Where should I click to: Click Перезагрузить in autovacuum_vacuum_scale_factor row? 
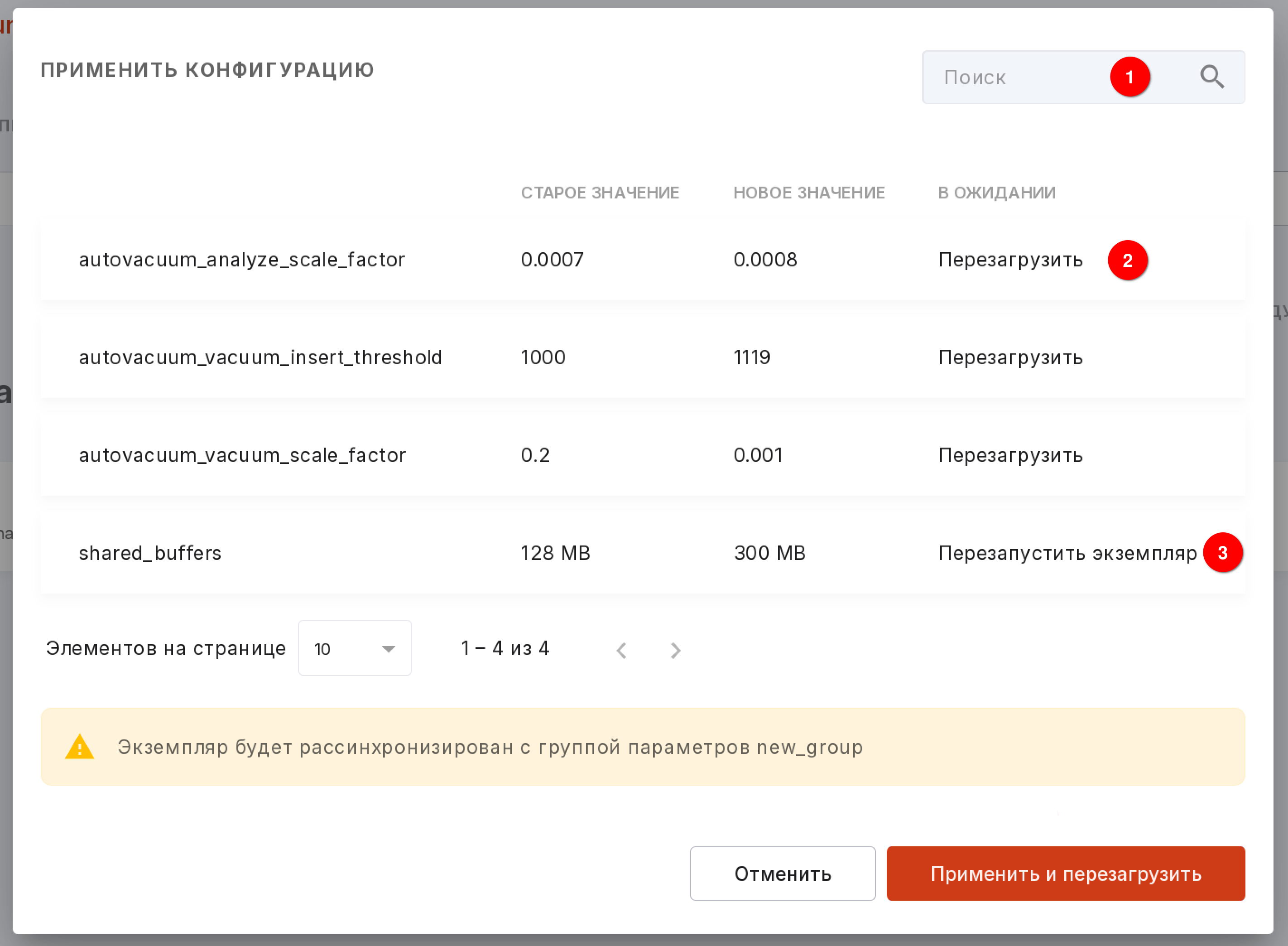pyautogui.click(x=1010, y=456)
